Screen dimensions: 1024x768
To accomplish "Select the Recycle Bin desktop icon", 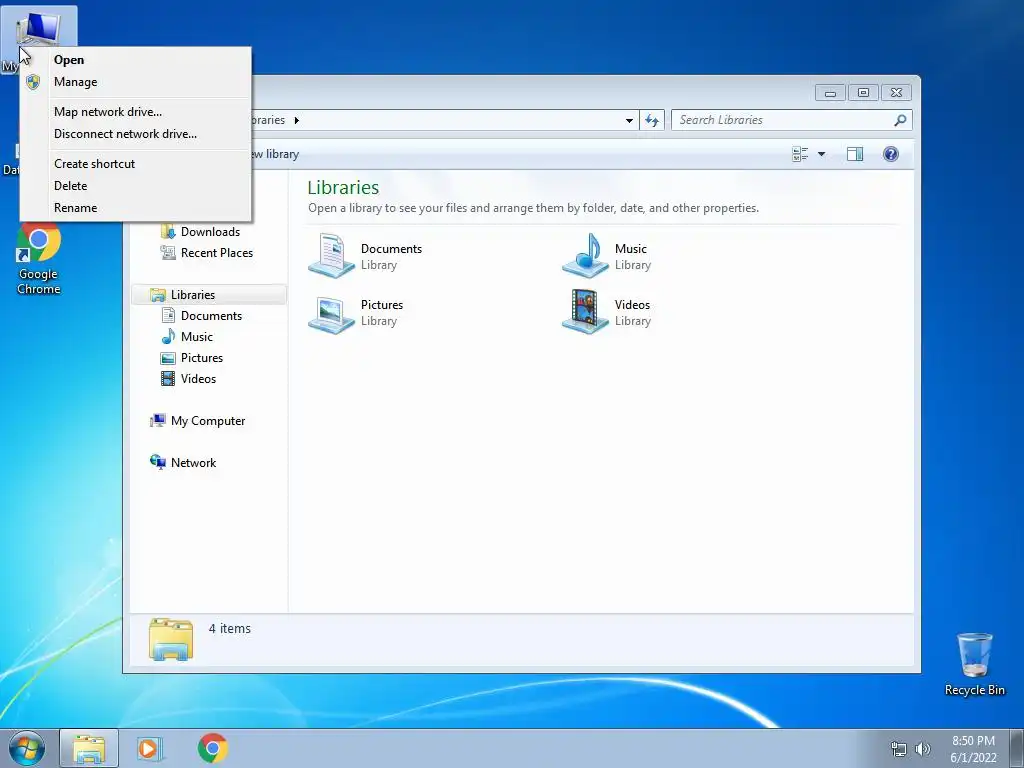I will coord(974,664).
